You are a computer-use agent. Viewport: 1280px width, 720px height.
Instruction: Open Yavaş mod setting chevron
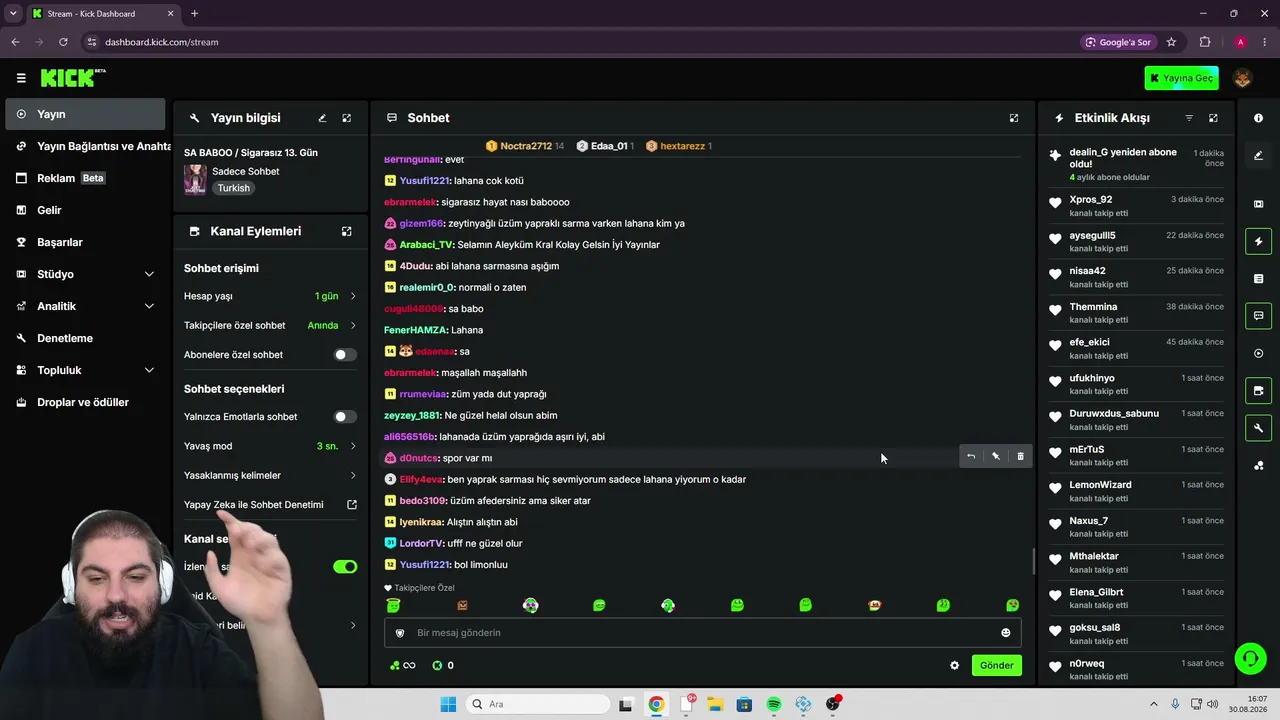353,446
